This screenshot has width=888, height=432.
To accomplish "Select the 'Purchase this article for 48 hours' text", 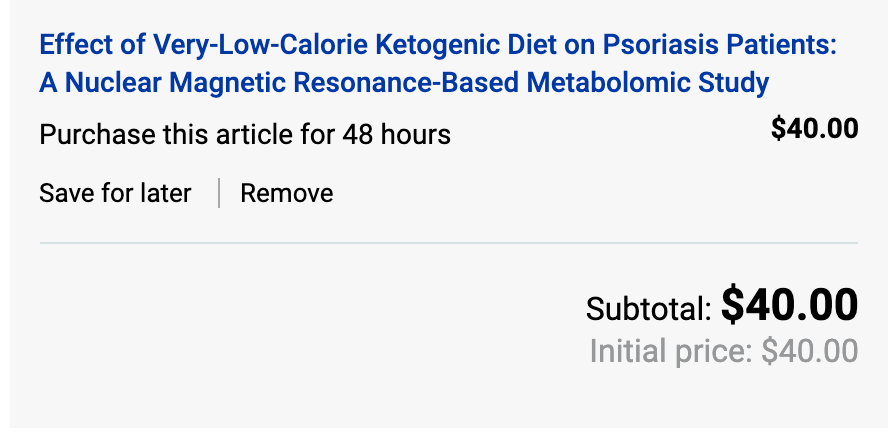I will click(x=245, y=135).
